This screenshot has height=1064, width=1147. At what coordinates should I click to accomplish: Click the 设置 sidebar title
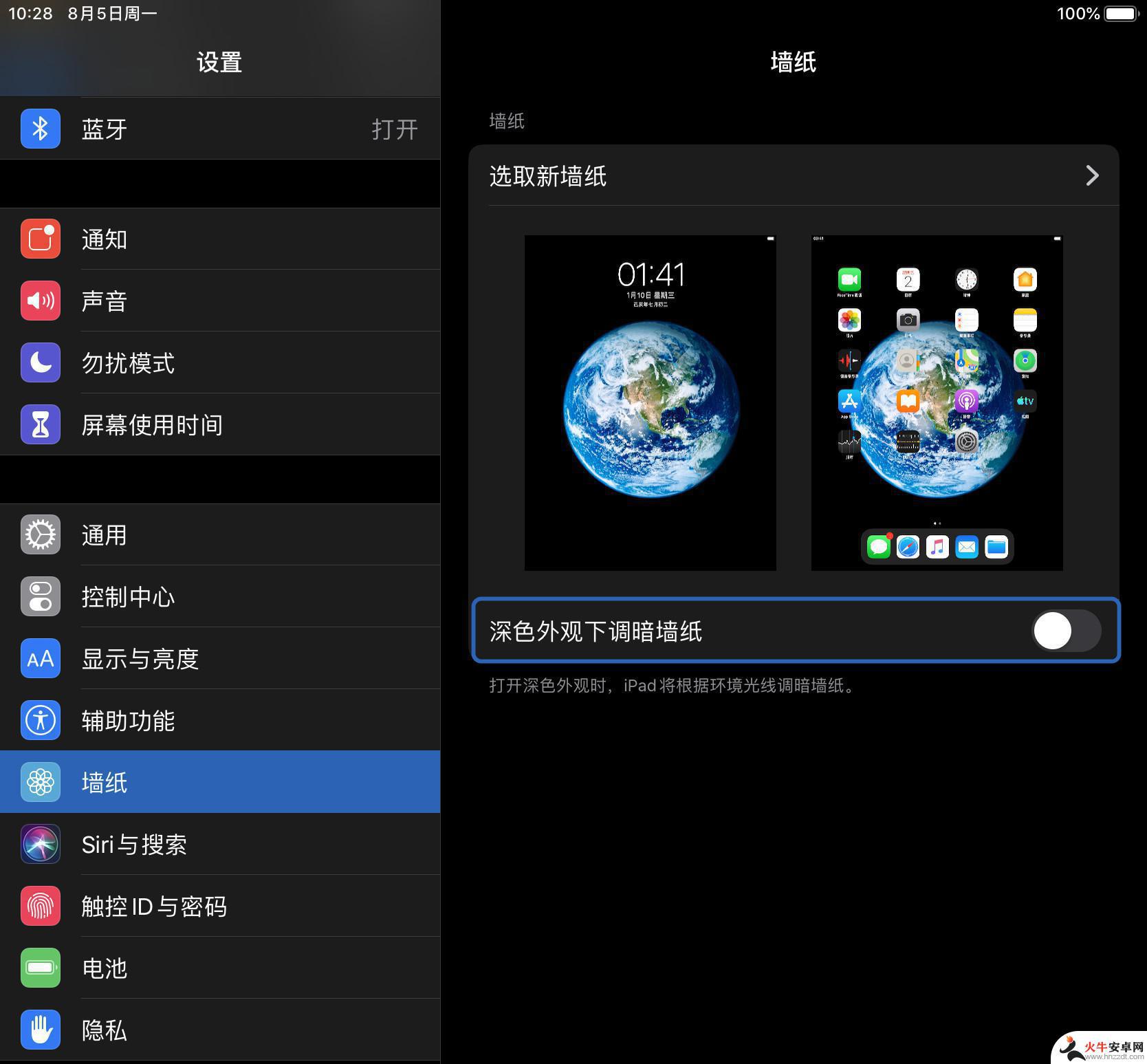tap(219, 63)
